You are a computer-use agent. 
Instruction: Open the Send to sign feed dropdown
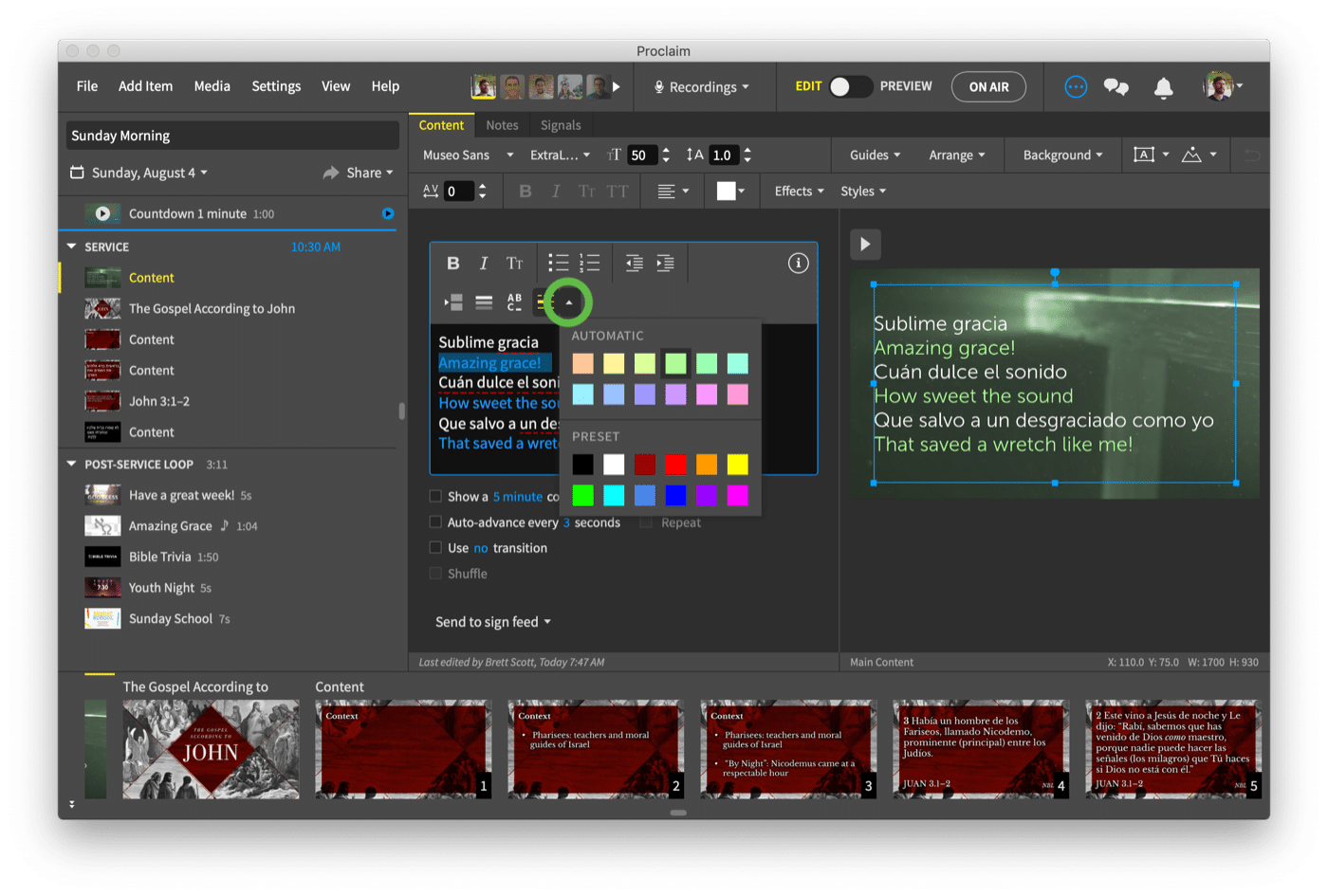(493, 621)
